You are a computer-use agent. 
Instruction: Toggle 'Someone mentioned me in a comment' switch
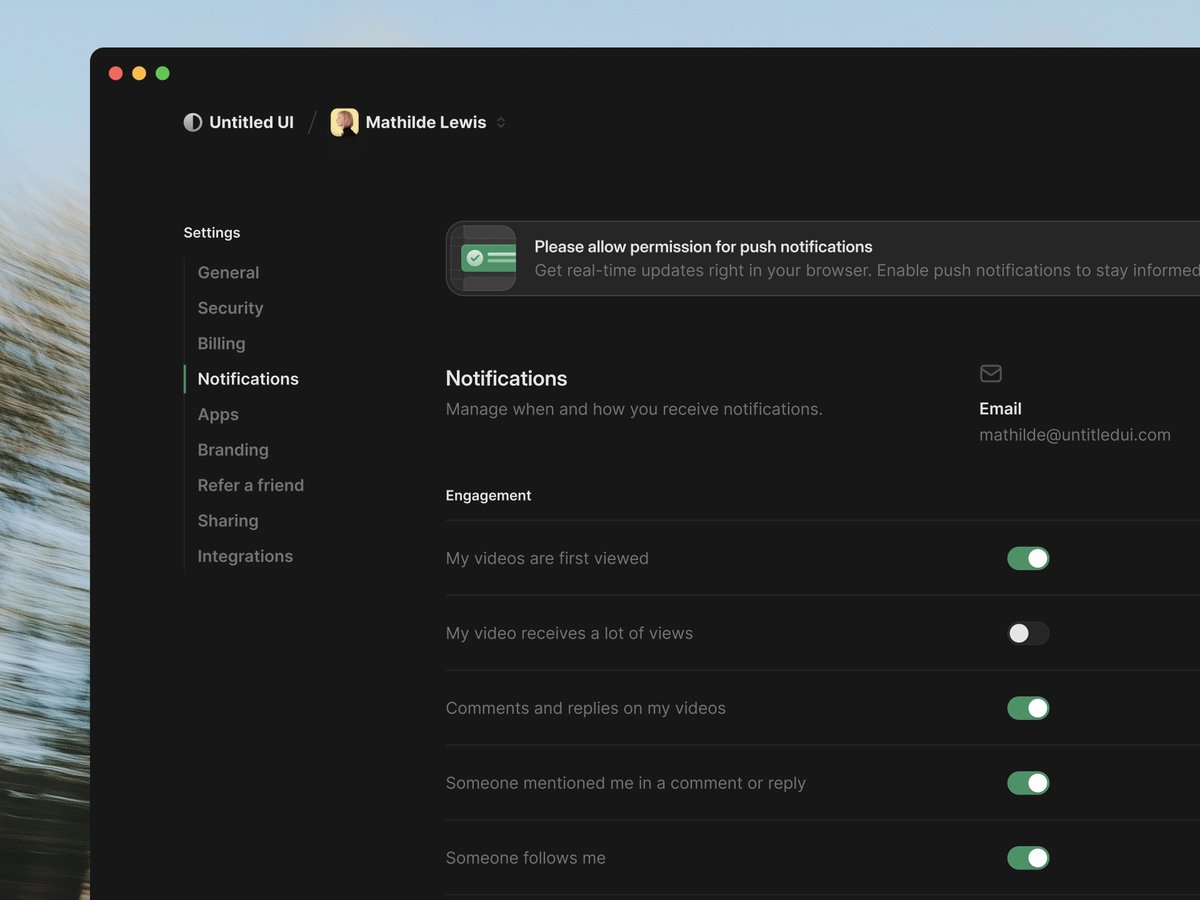[1028, 783]
